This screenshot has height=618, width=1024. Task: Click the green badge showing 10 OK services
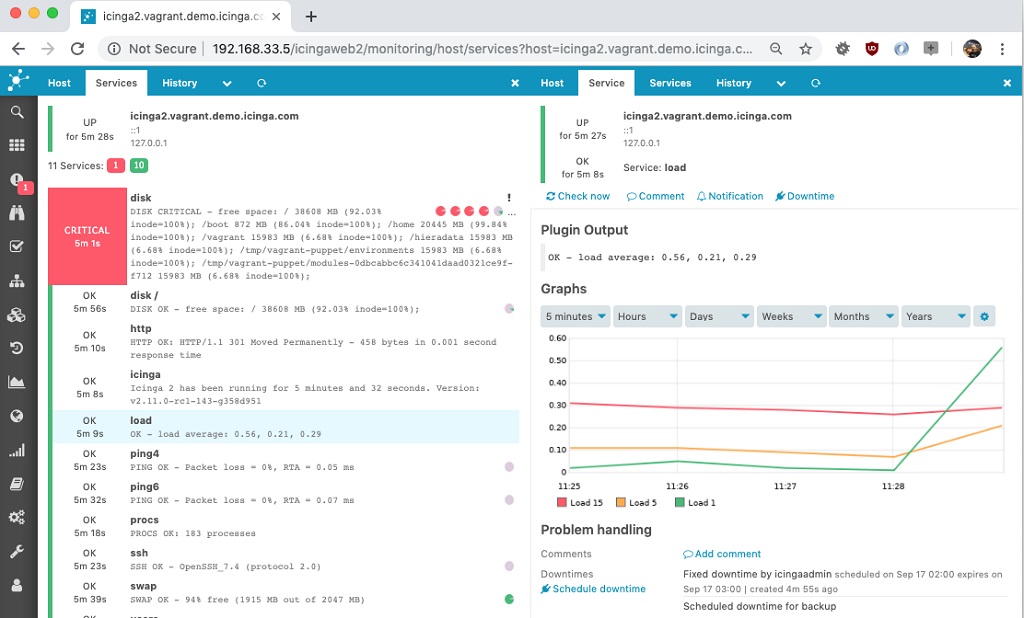[138, 165]
